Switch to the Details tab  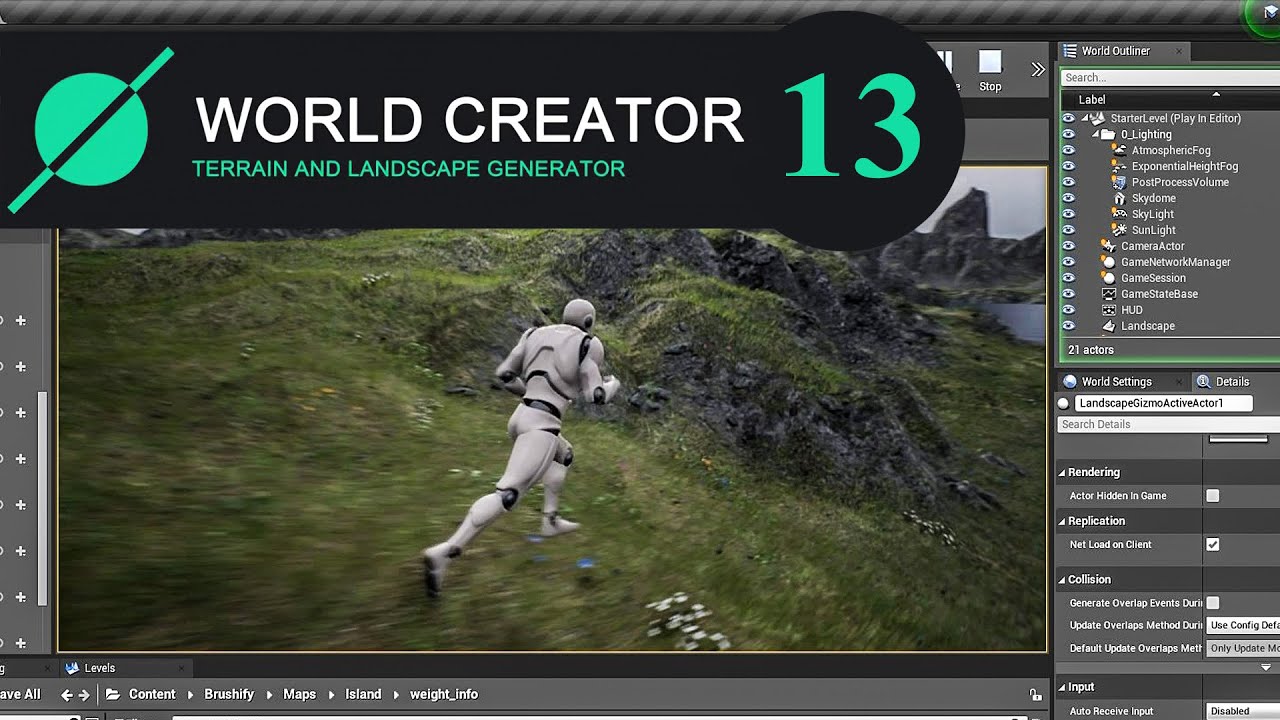(1232, 382)
